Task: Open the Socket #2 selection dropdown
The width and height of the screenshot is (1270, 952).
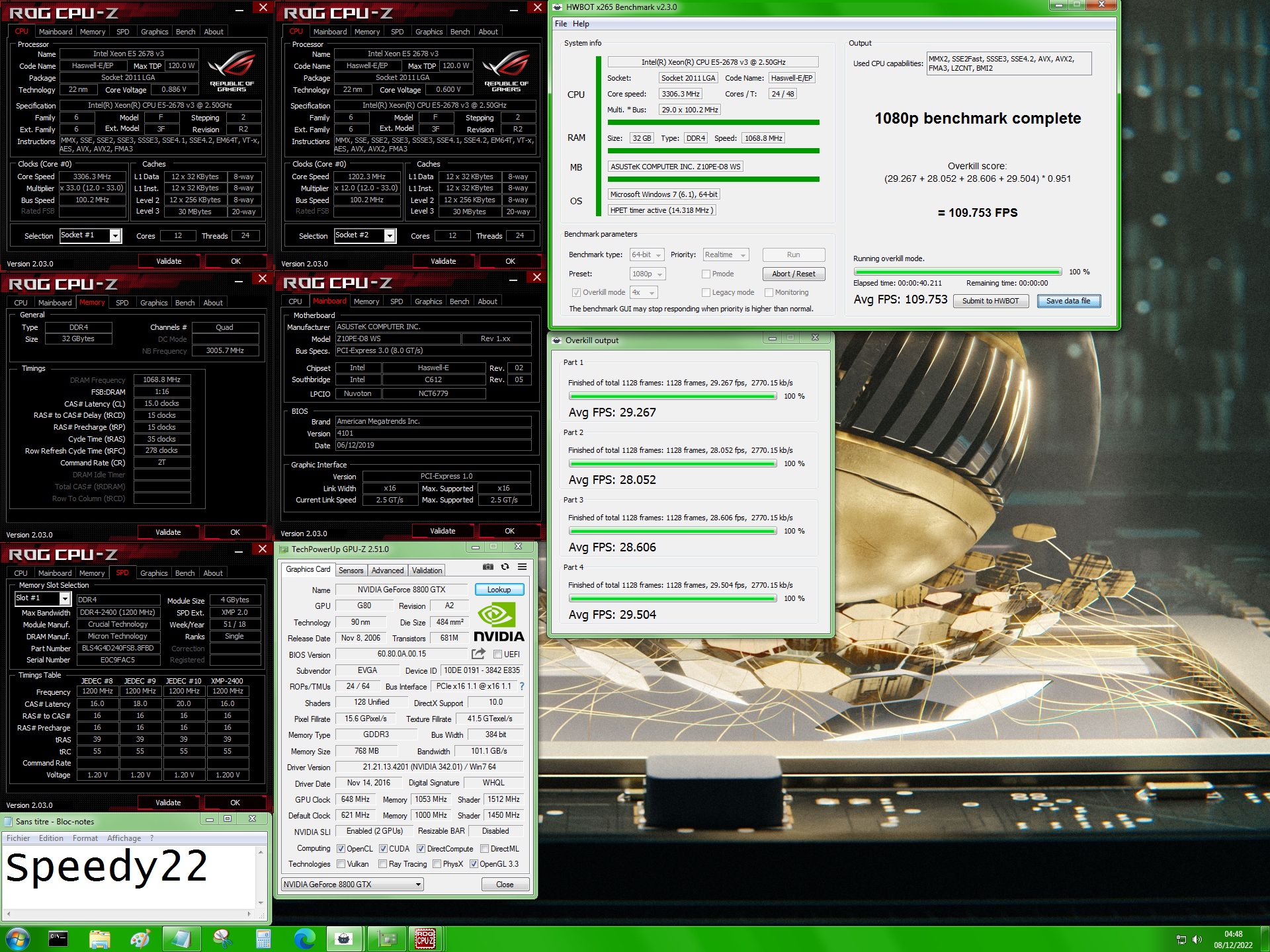Action: click(x=365, y=235)
